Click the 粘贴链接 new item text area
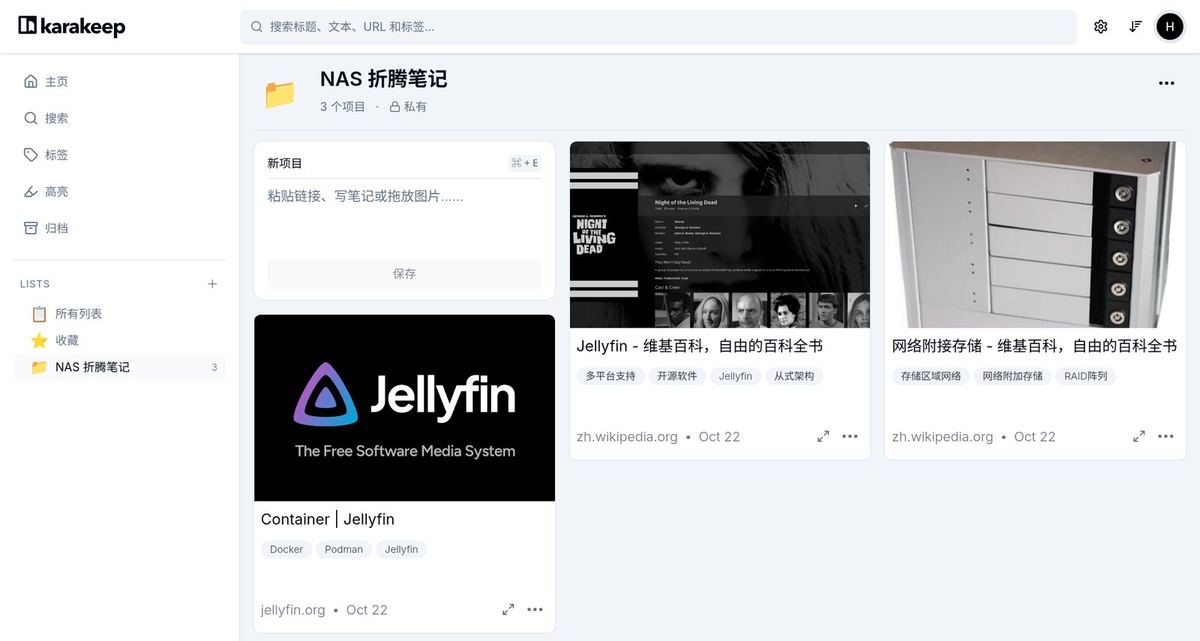1200x641 pixels. [404, 215]
